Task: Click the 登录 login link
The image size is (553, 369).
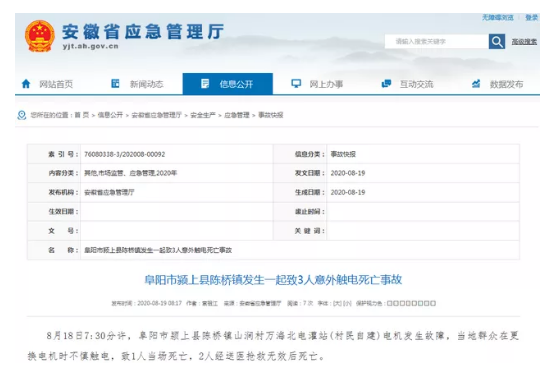Action: pos(531,17)
